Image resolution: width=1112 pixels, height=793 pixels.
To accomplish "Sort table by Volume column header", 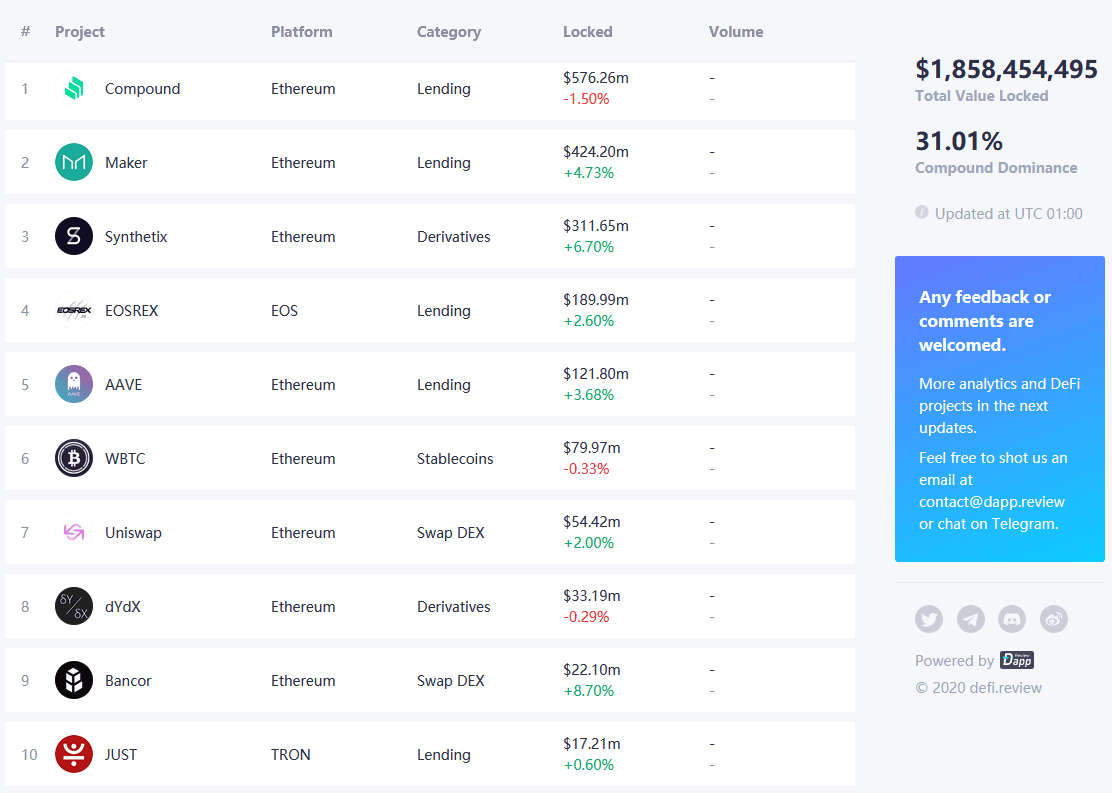I will coord(735,32).
